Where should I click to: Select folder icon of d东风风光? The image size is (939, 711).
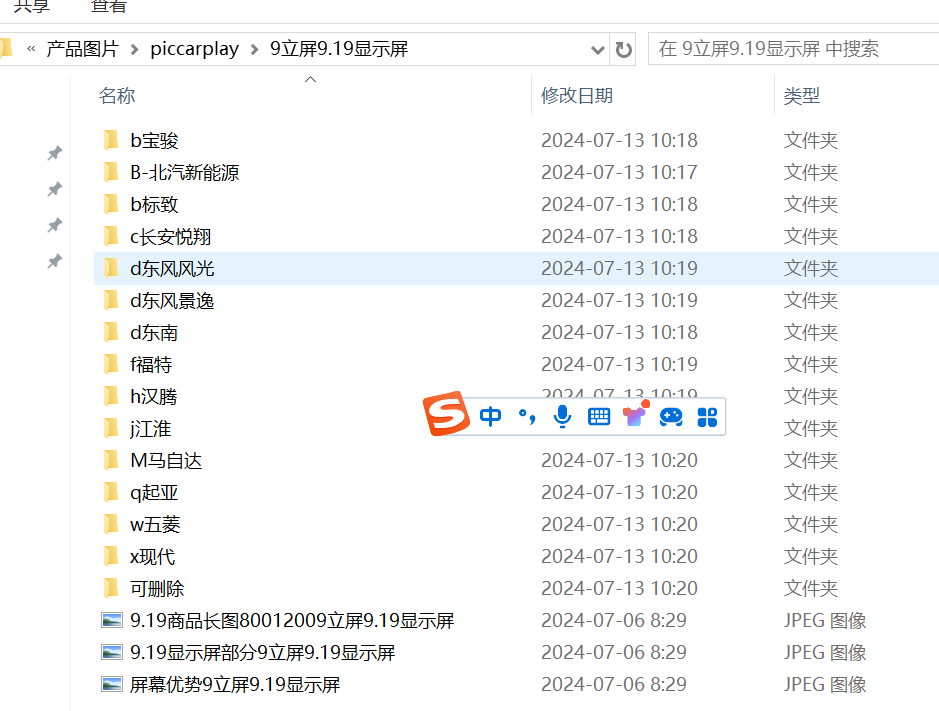[x=111, y=268]
